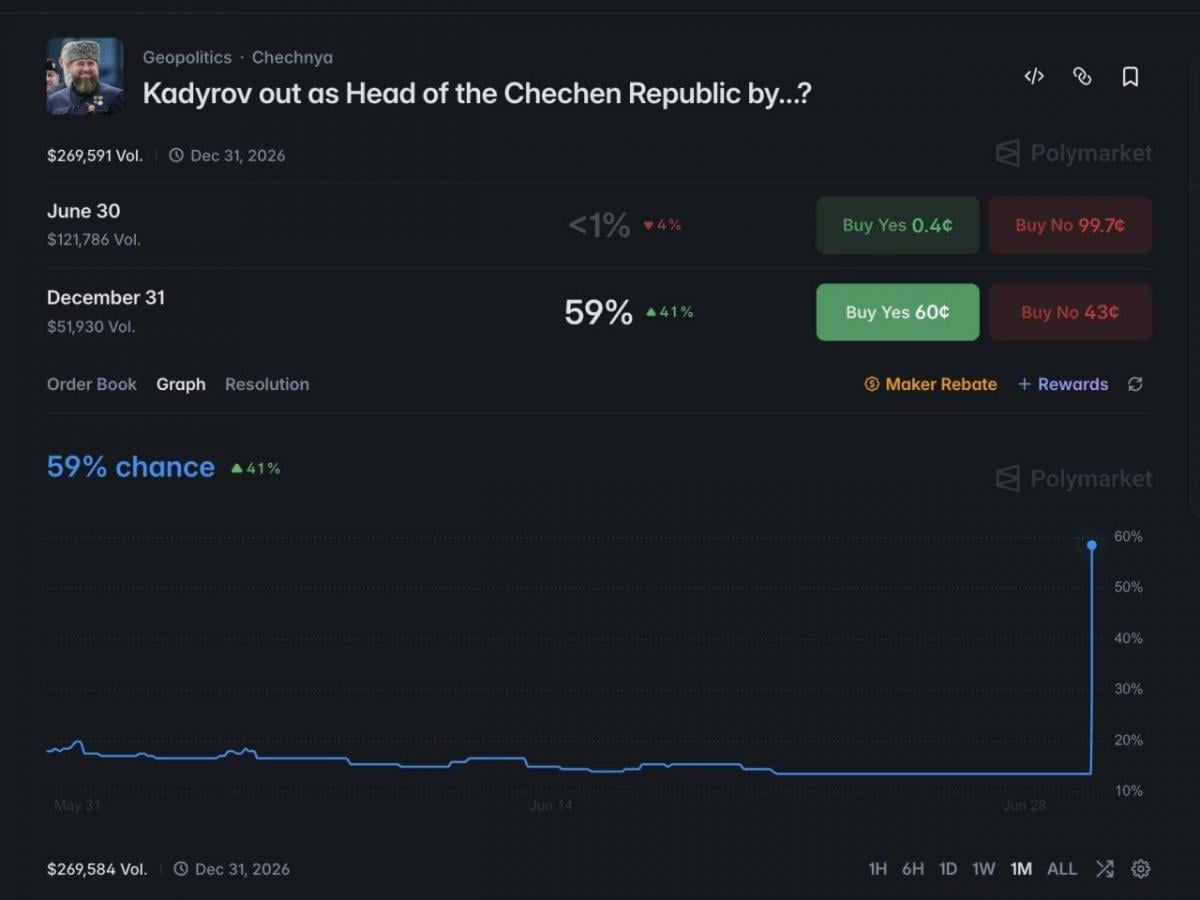
Task: Click the blue endpoint dot on chart
Action: (1091, 545)
